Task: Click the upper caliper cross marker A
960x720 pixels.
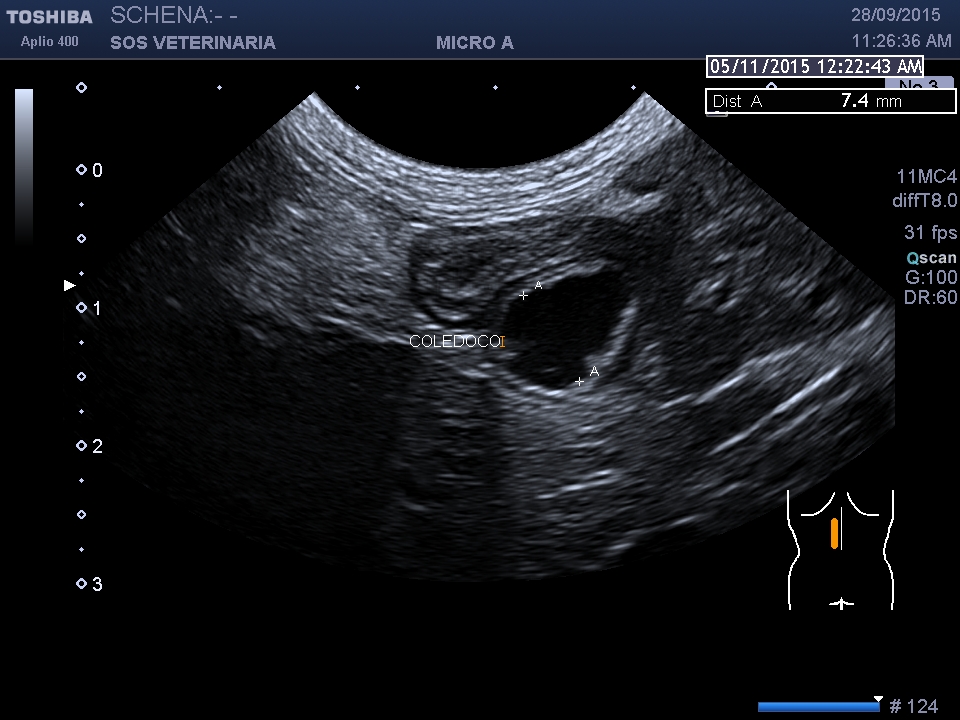Action: (x=523, y=295)
